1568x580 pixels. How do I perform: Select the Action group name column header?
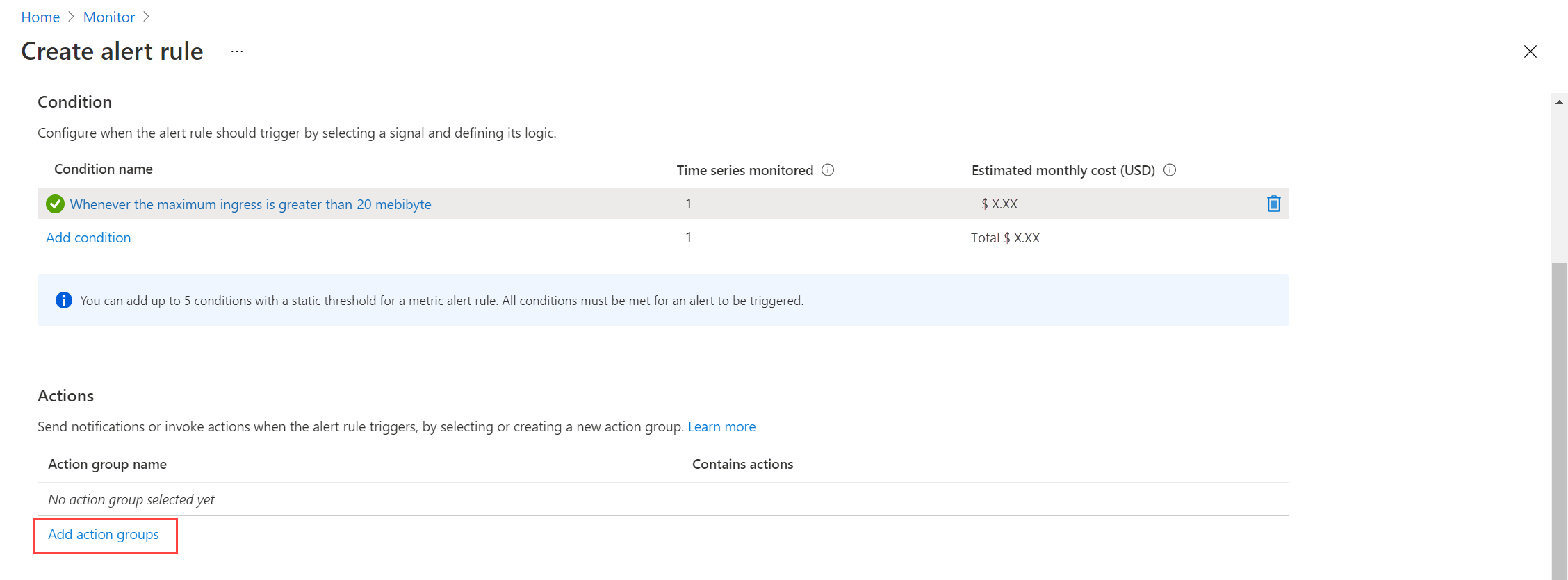[107, 464]
